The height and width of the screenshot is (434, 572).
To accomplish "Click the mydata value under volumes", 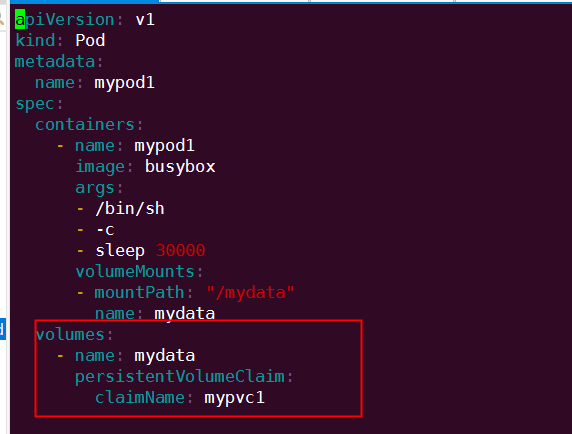I will coord(165,356).
